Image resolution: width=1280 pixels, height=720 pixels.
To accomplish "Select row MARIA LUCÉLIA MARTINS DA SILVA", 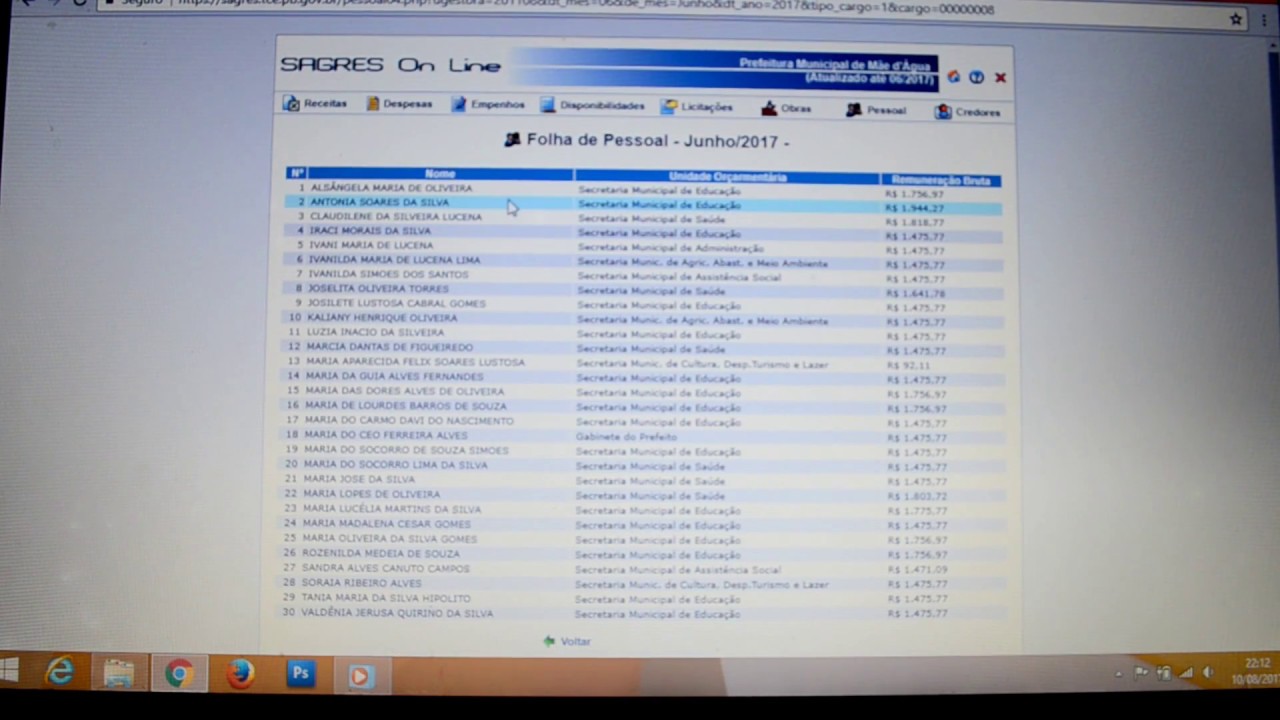I will tap(643, 510).
